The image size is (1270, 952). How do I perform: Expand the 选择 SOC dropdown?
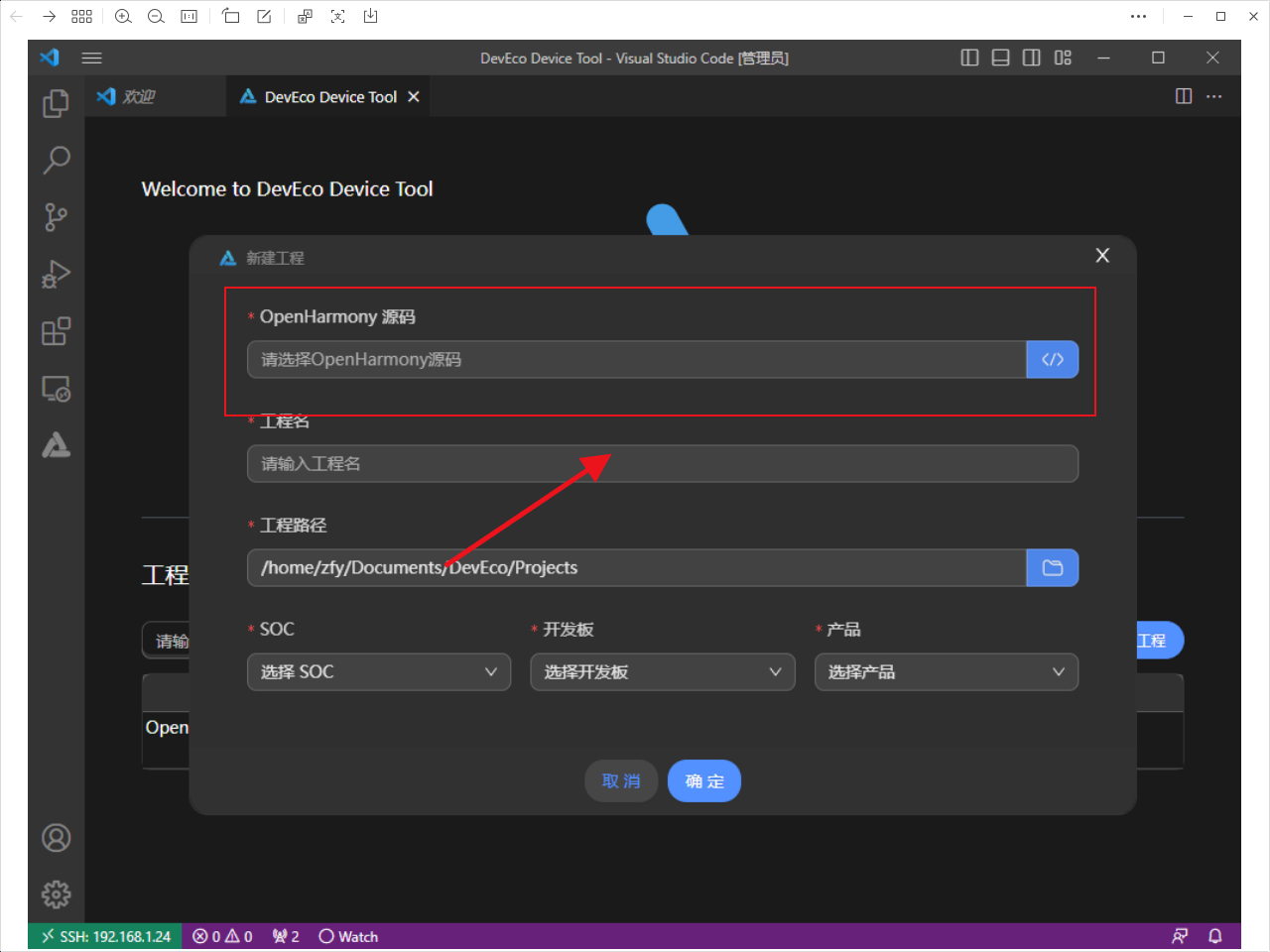tap(379, 671)
